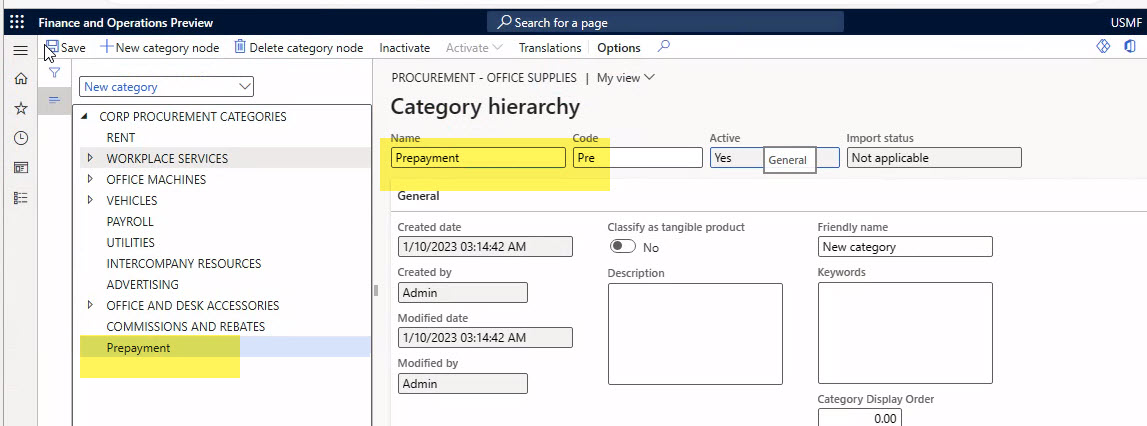The image size is (1147, 426).
Task: Expand the navigation pane hamburger menu
Action: [20, 51]
